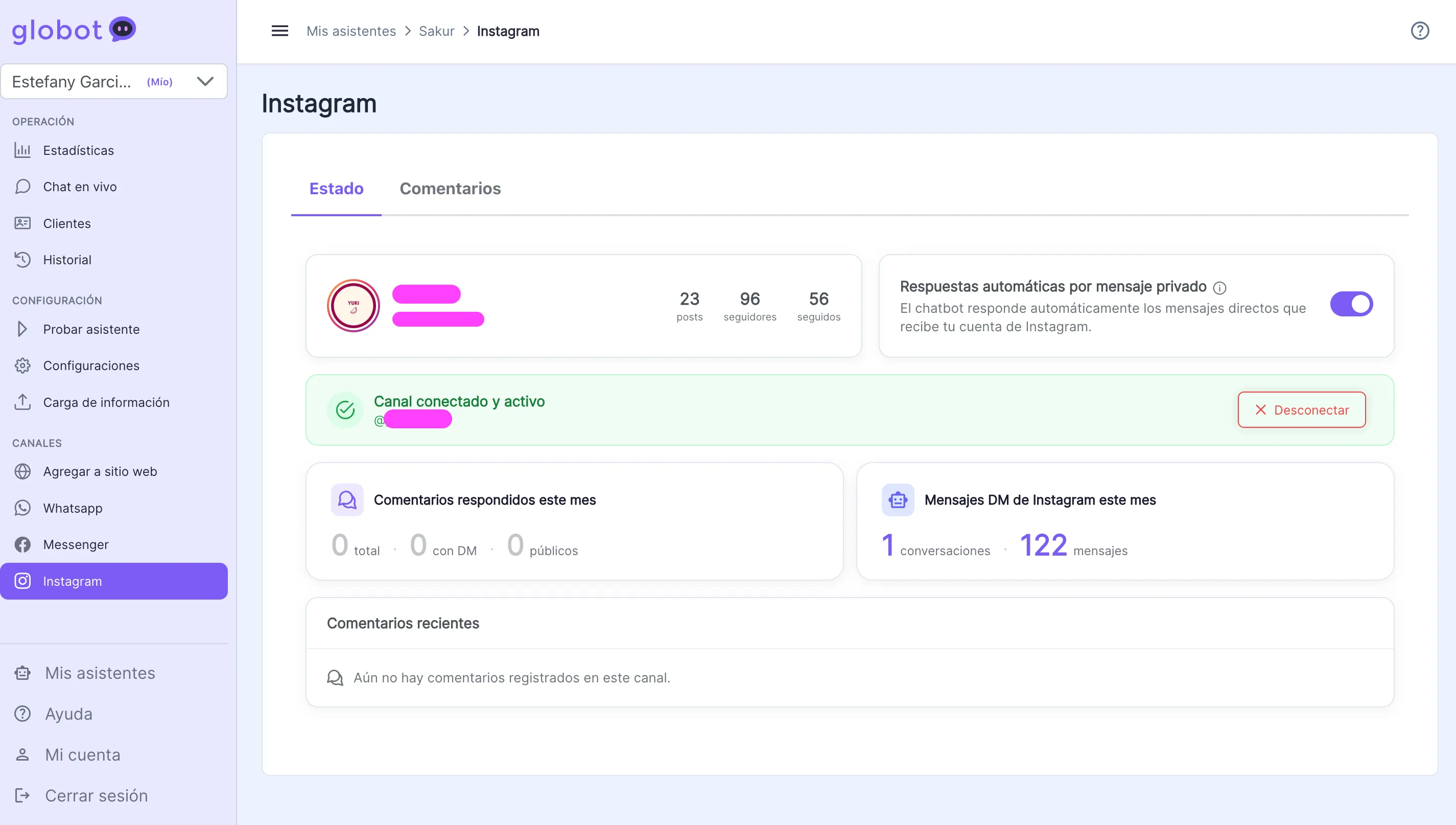Click the green check connected icon
This screenshot has width=1456, height=825.
click(x=345, y=409)
